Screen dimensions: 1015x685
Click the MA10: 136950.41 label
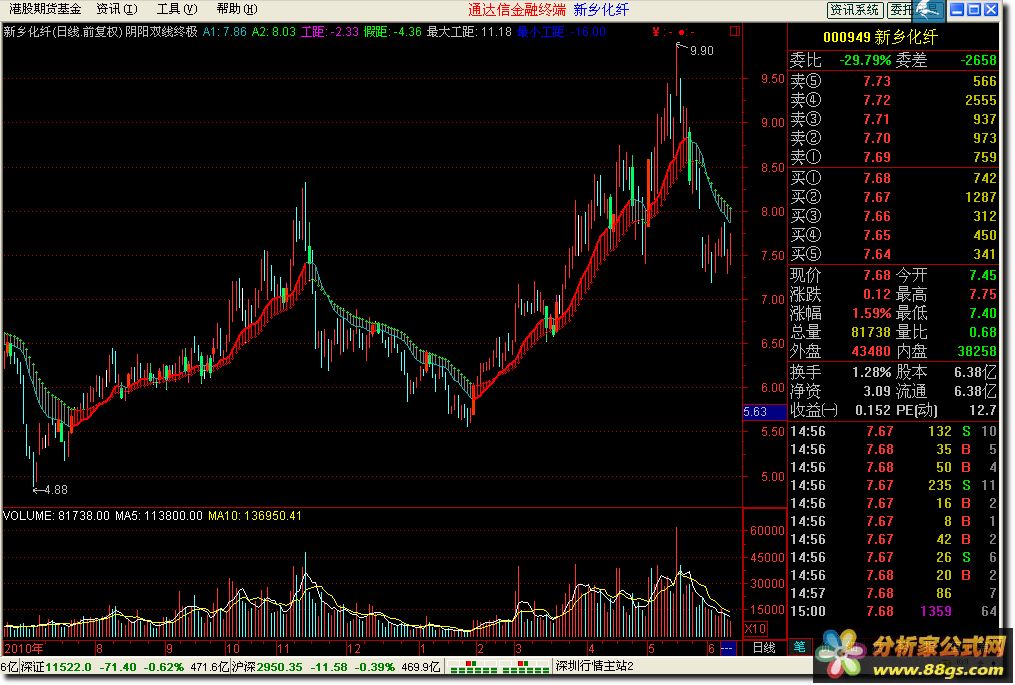click(x=254, y=516)
